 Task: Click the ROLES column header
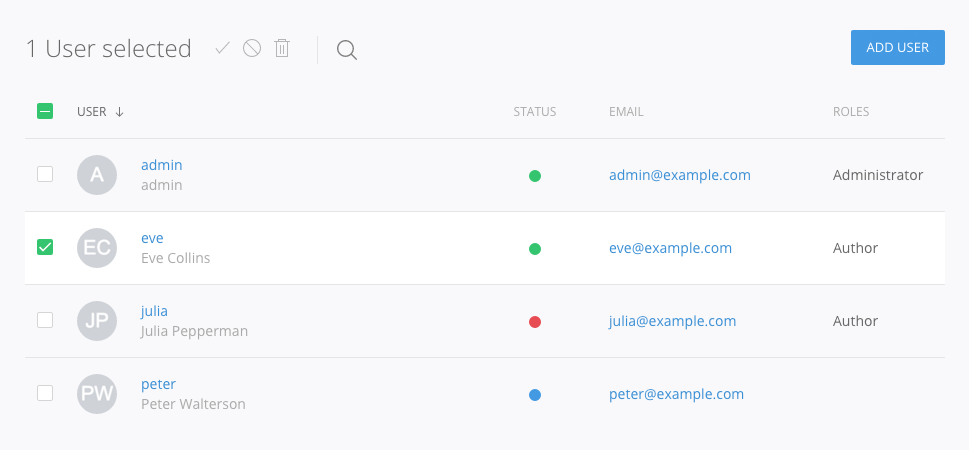[851, 112]
